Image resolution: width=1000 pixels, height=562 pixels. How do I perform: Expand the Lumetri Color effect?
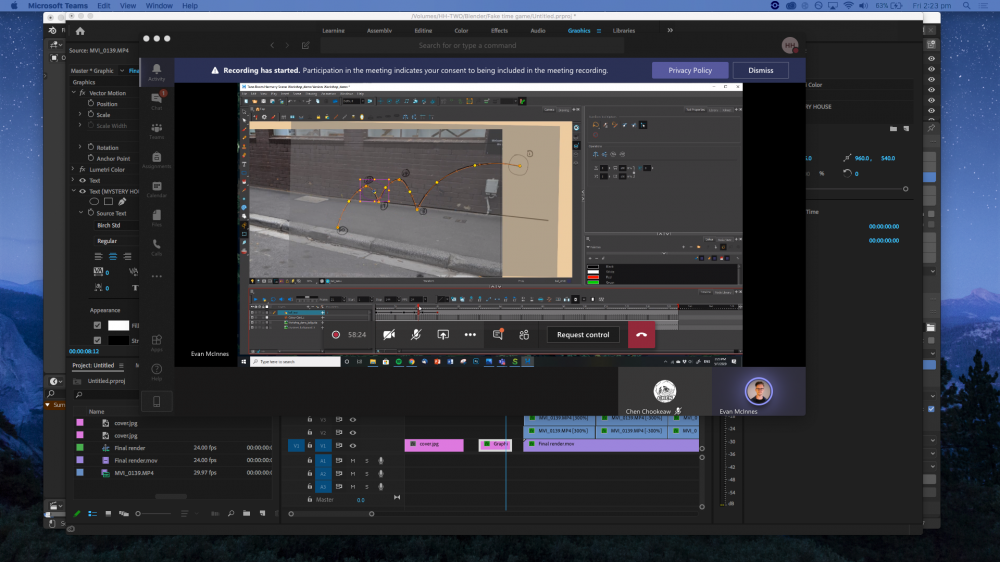pyautogui.click(x=73, y=169)
